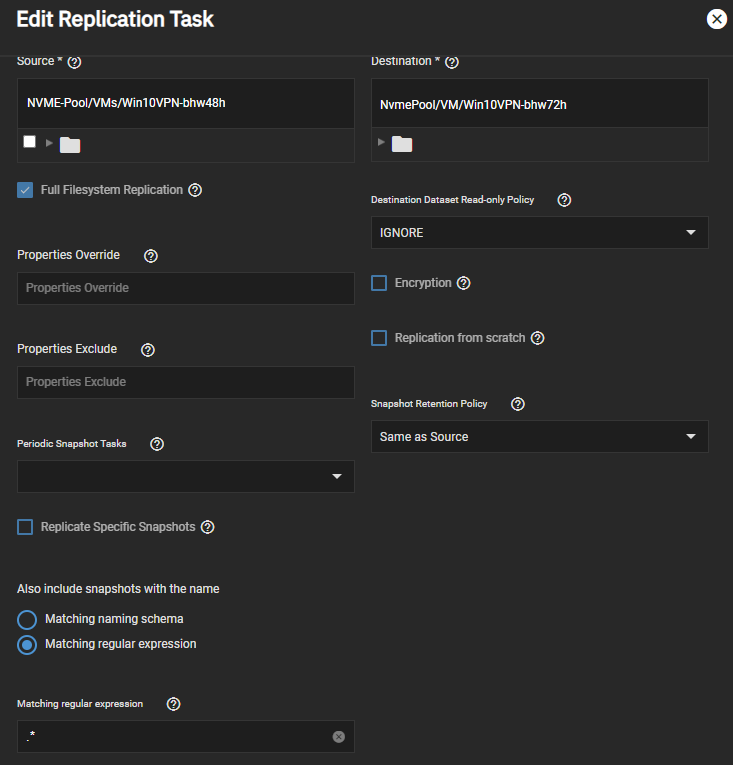Open help for Full Filesystem Replication
The image size is (733, 765).
195,190
